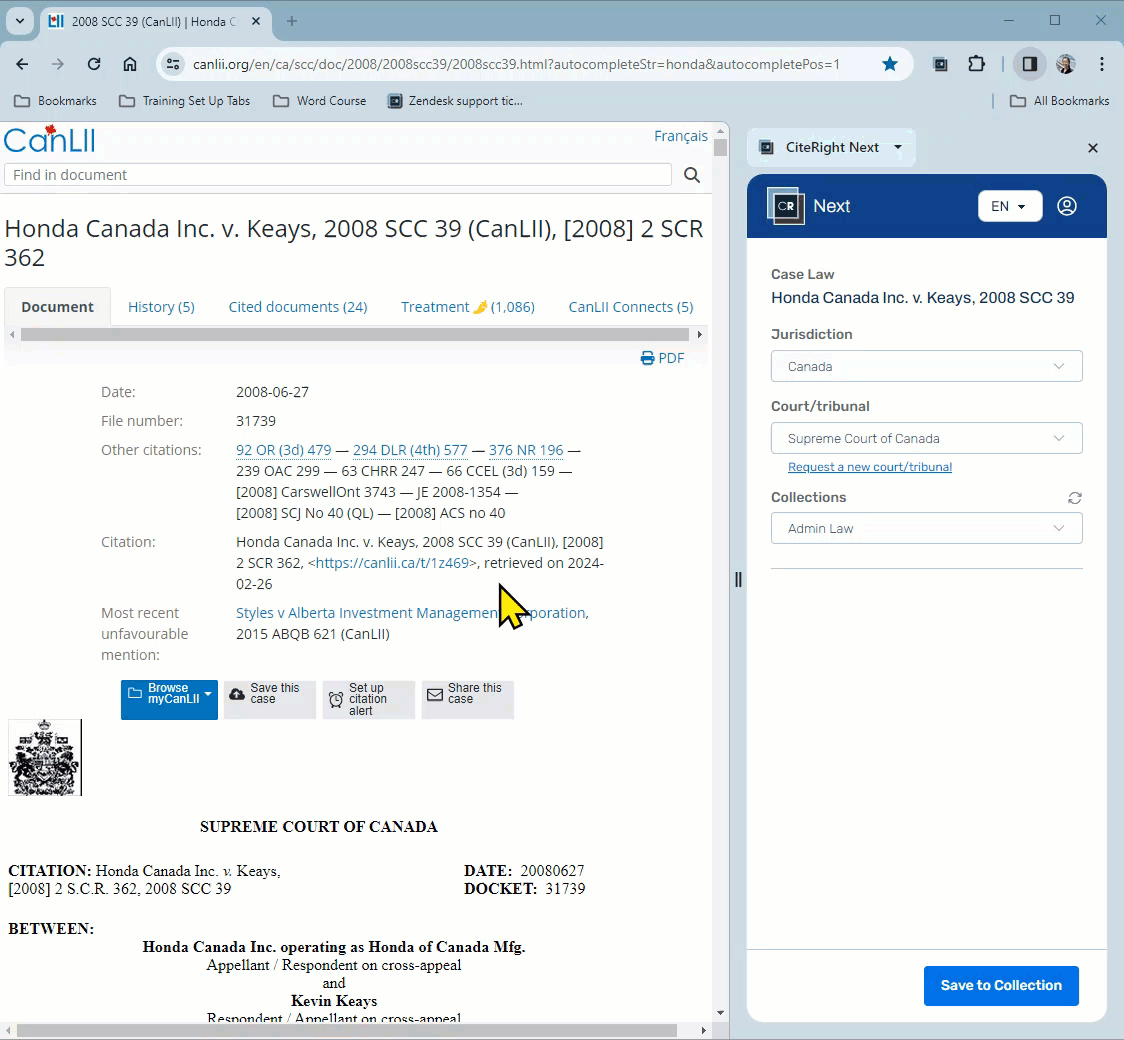This screenshot has width=1124, height=1040.
Task: Open the Zendesk support ticket bookmark
Action: (x=455, y=101)
